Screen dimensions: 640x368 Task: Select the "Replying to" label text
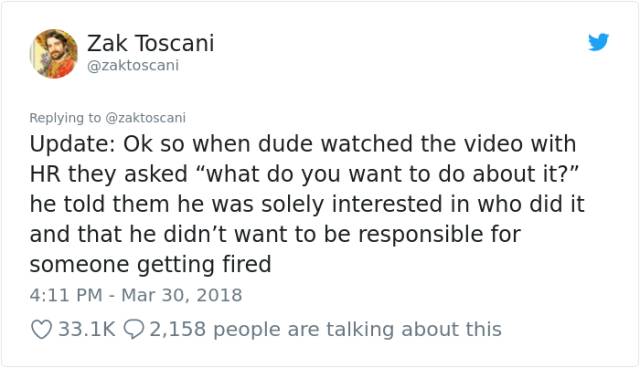(x=65, y=117)
